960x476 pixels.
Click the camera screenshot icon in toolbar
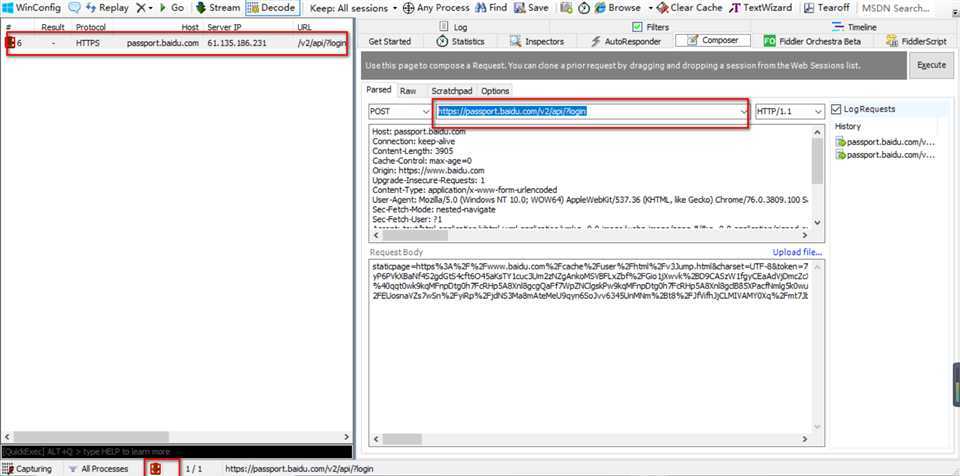point(566,8)
